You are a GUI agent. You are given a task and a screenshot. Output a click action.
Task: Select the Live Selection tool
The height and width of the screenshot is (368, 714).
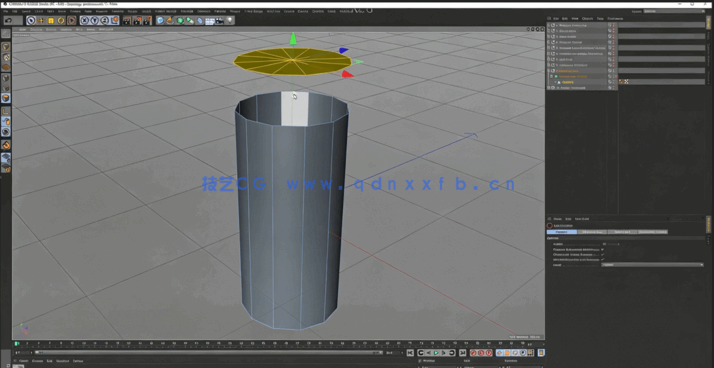click(31, 20)
